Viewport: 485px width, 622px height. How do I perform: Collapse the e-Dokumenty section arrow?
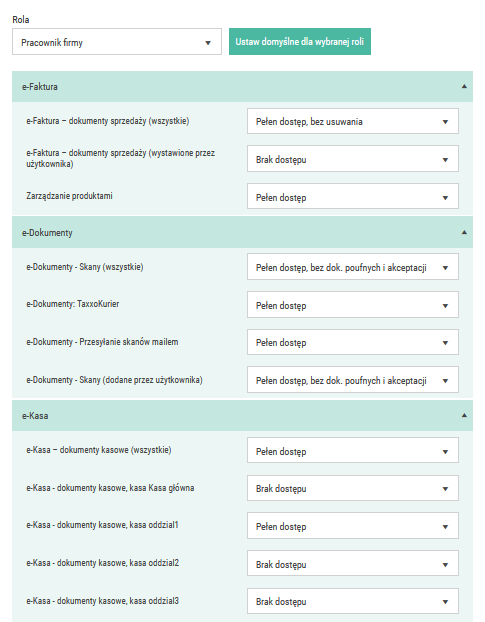click(x=464, y=232)
